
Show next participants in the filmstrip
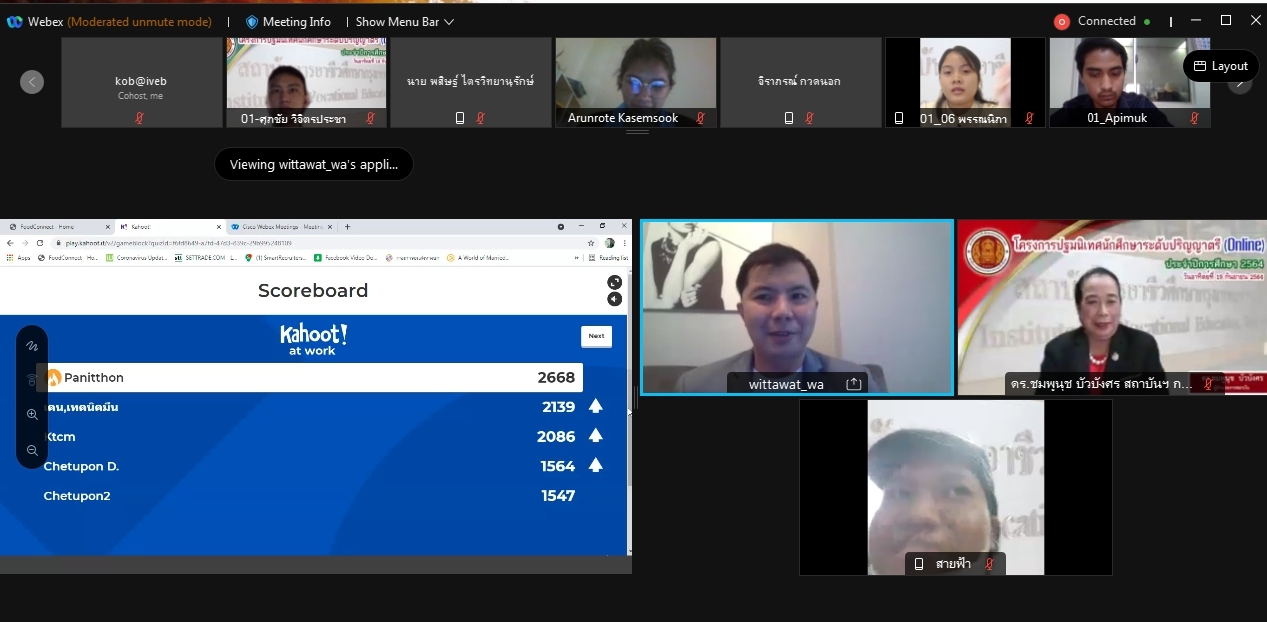click(1240, 84)
